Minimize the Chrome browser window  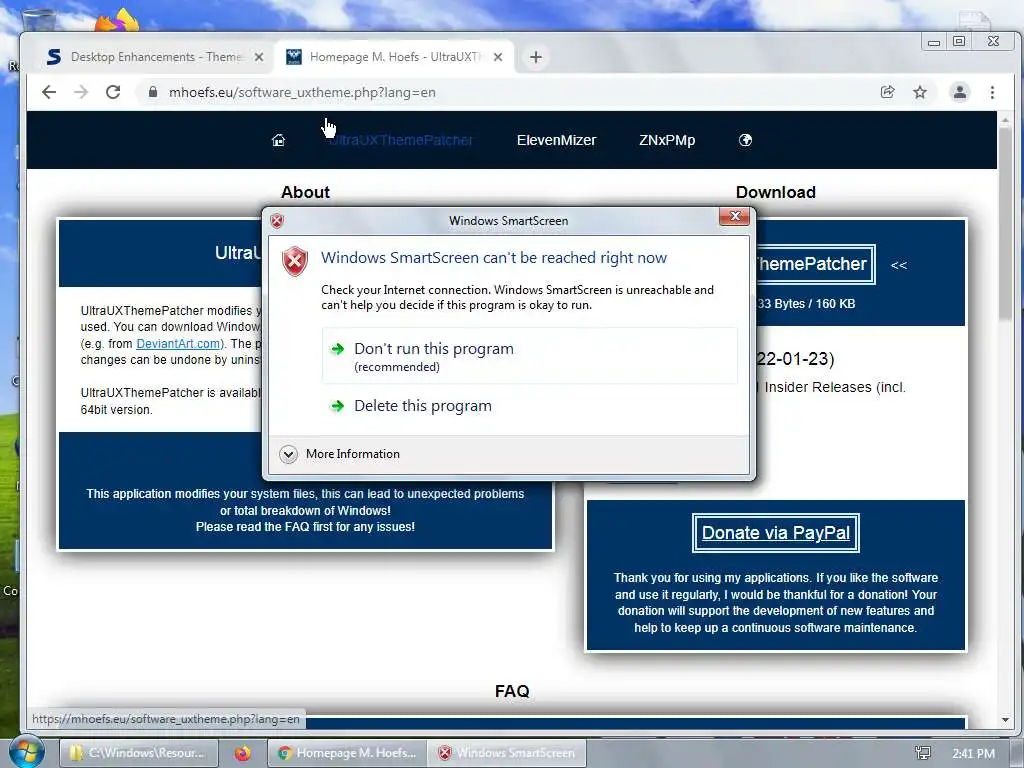point(934,42)
